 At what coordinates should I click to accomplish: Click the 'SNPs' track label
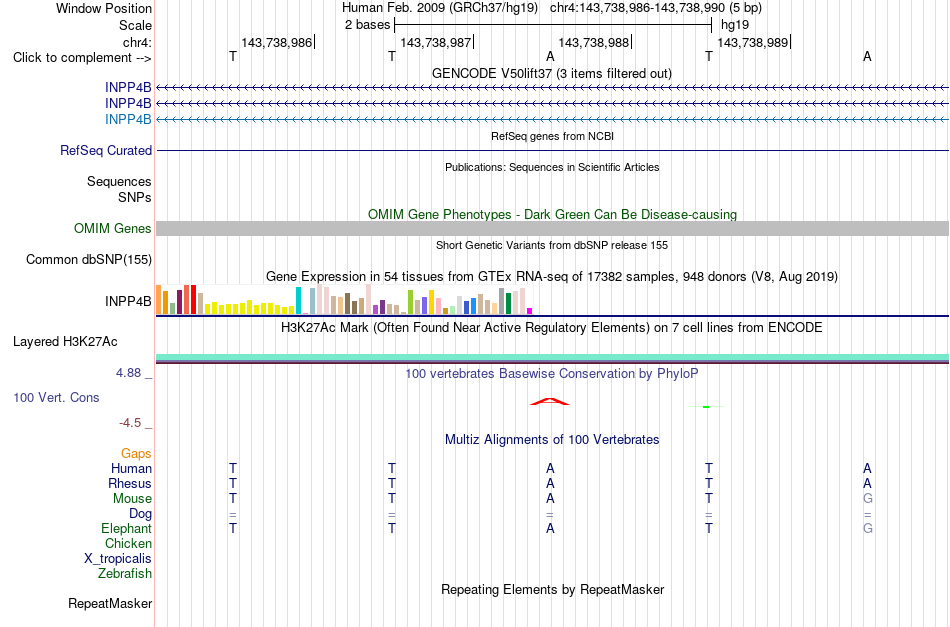135,197
